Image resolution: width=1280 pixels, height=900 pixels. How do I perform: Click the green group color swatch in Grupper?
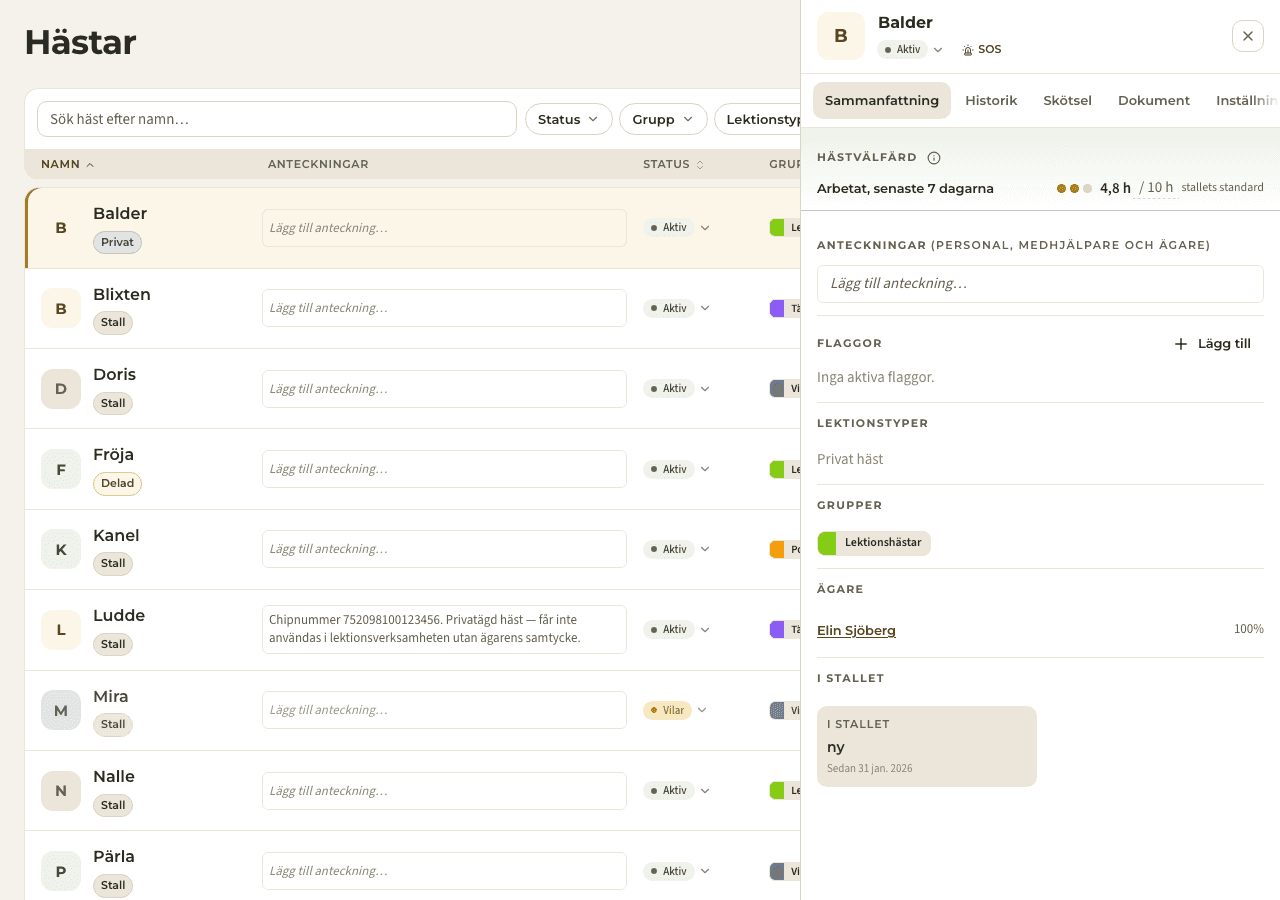[x=827, y=543]
